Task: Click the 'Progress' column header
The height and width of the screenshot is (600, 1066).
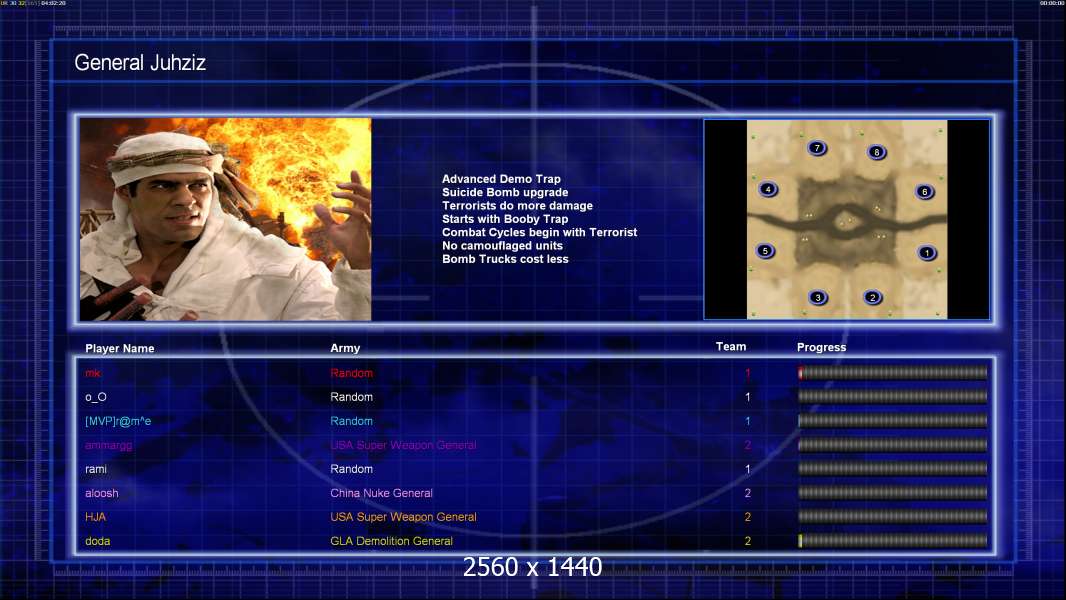Action: tap(821, 347)
